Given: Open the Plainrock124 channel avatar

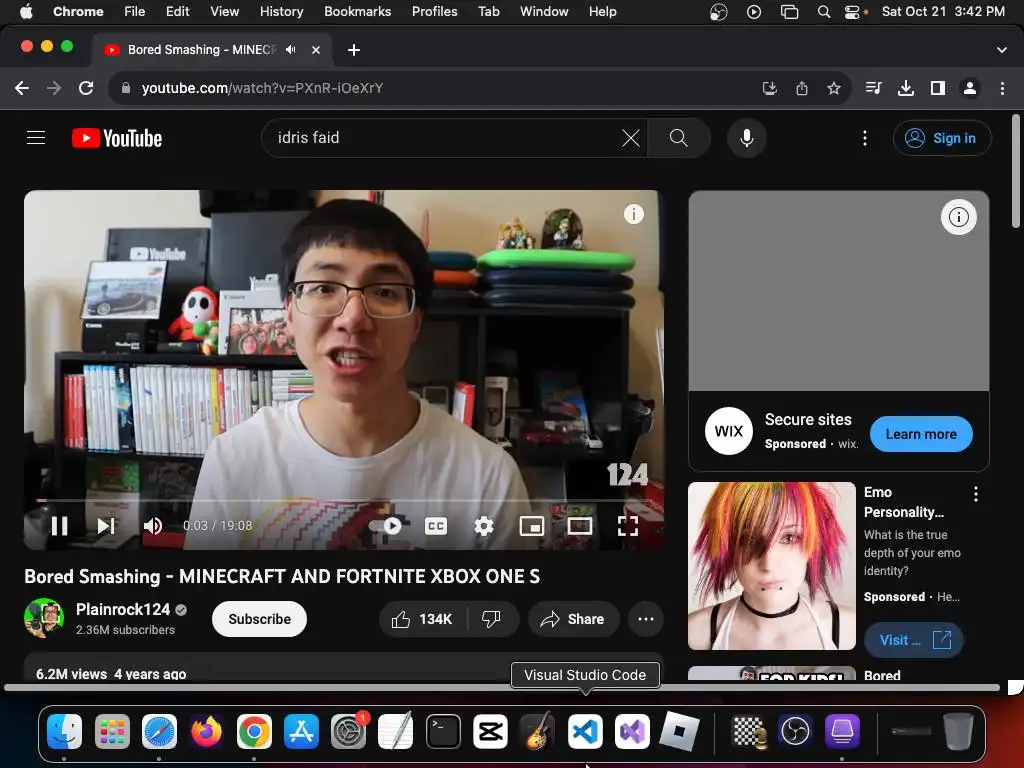Looking at the screenshot, I should (44, 618).
